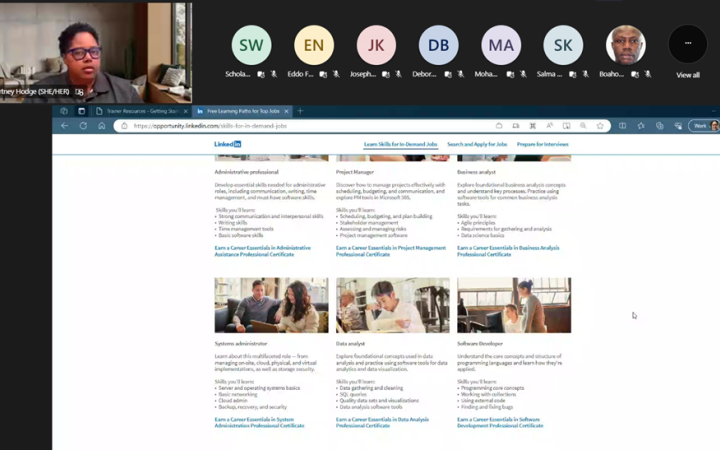Click the browser back arrow

(x=65, y=126)
